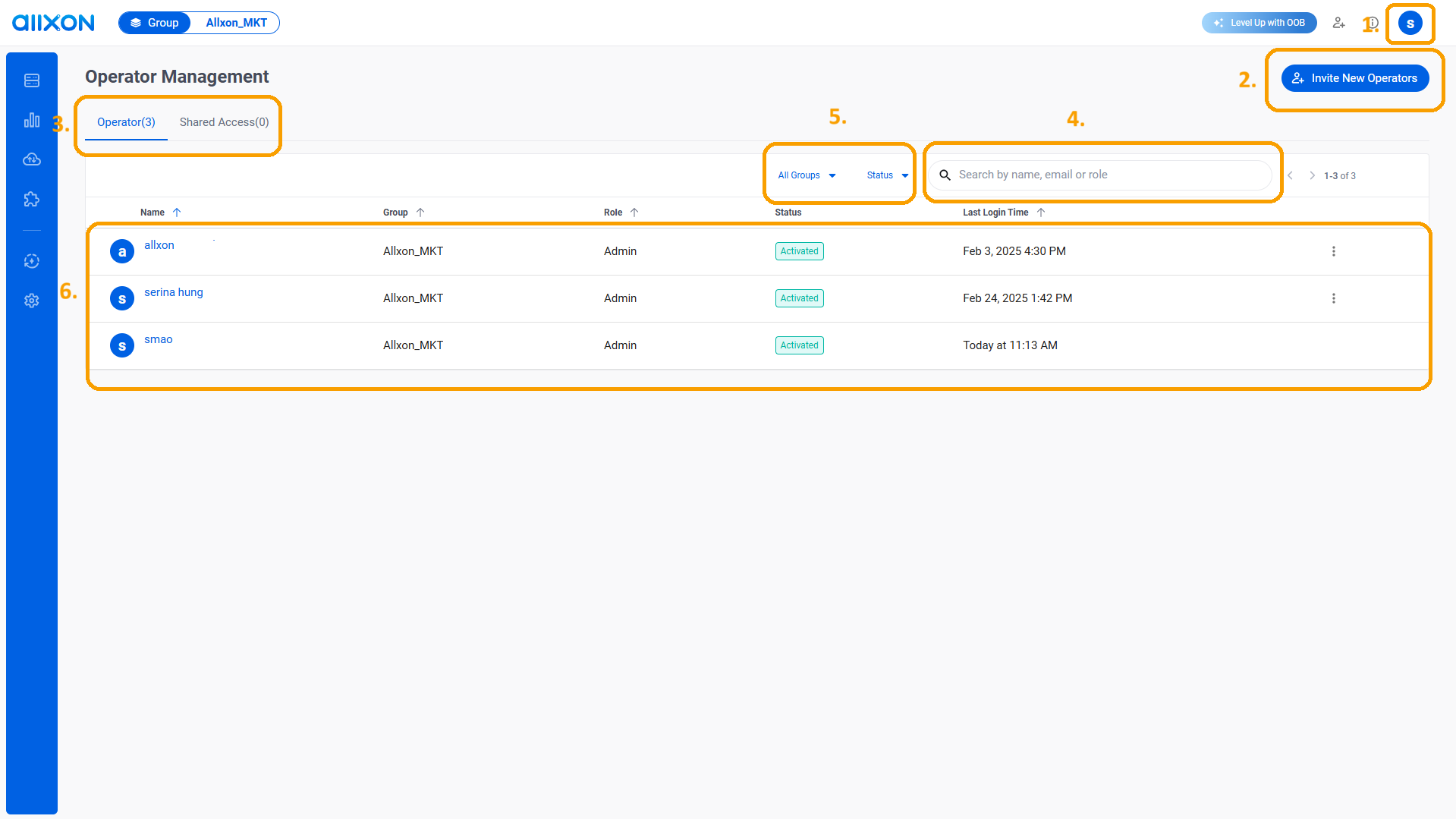
Task: Toggle the Last Login Time sort arrow
Action: point(1042,212)
